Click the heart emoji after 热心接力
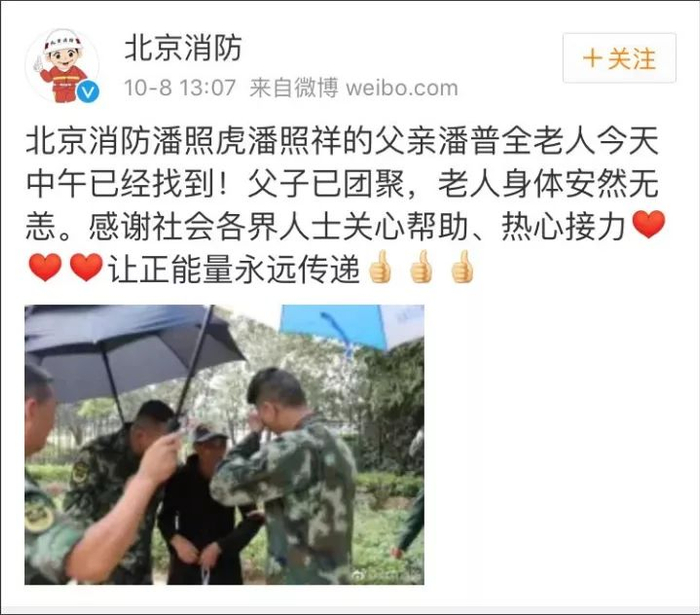700x615 pixels. (648, 224)
